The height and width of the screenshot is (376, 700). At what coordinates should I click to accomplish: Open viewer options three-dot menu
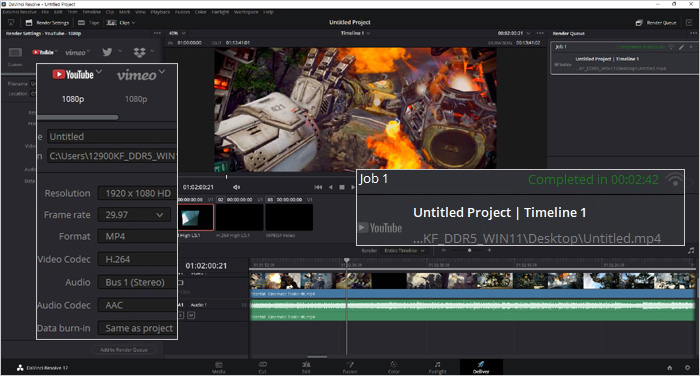(x=541, y=33)
